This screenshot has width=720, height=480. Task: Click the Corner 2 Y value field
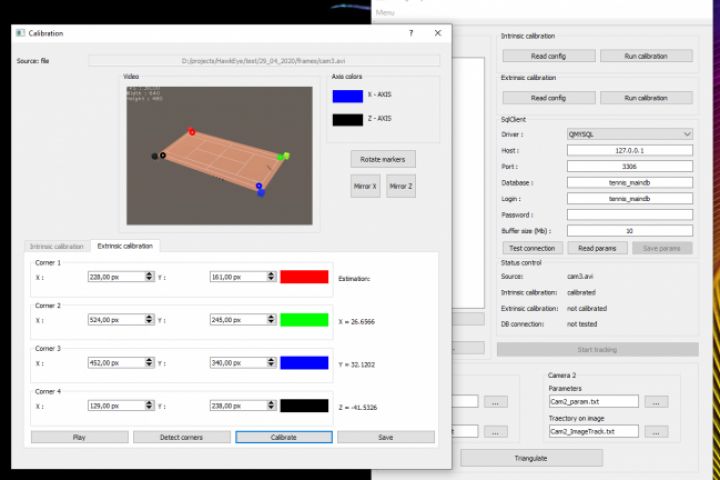[x=238, y=320]
